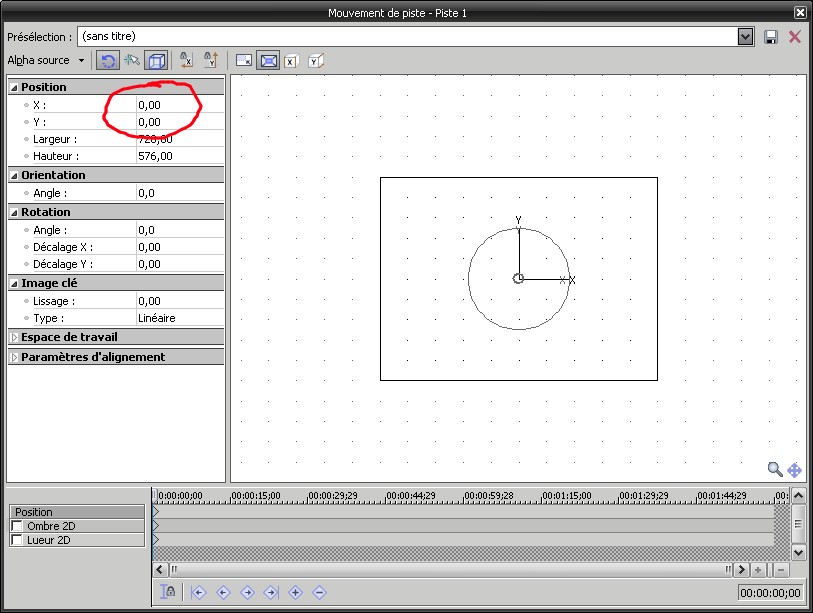Click the Lissage label
813x613 pixels.
pos(54,301)
